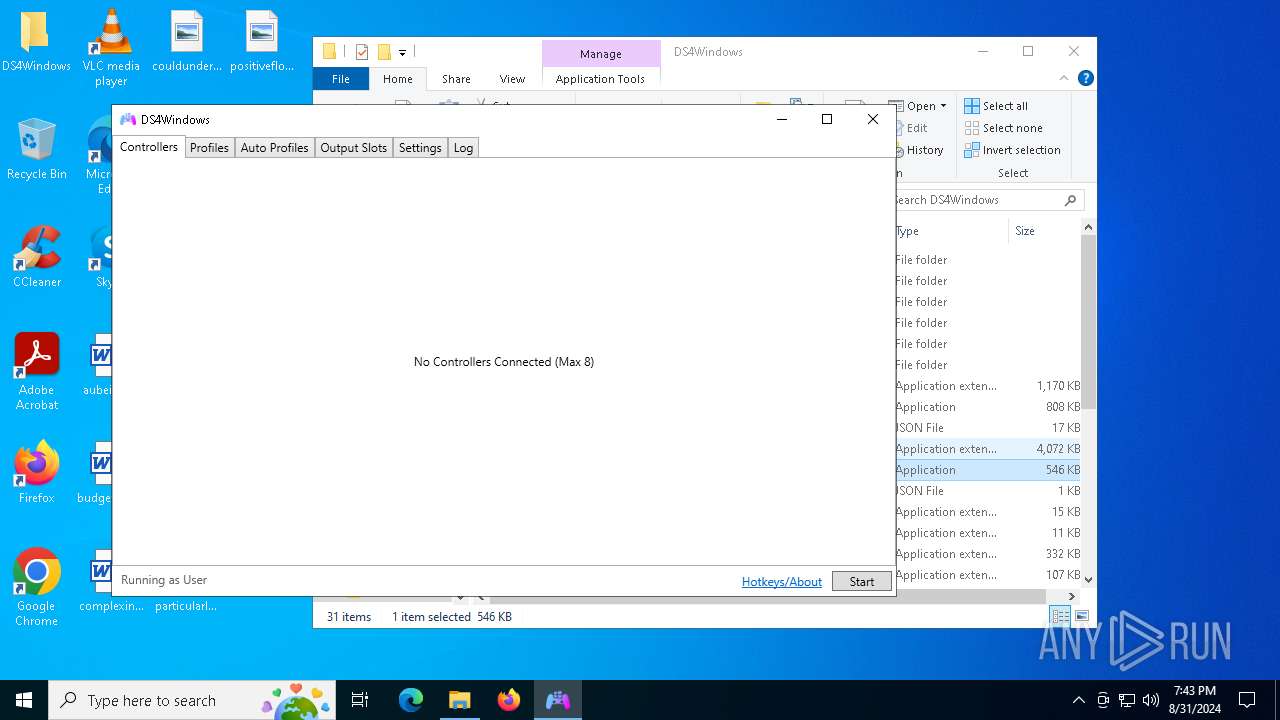1280x720 pixels.
Task: Open Task View on taskbar
Action: pyautogui.click(x=360, y=700)
